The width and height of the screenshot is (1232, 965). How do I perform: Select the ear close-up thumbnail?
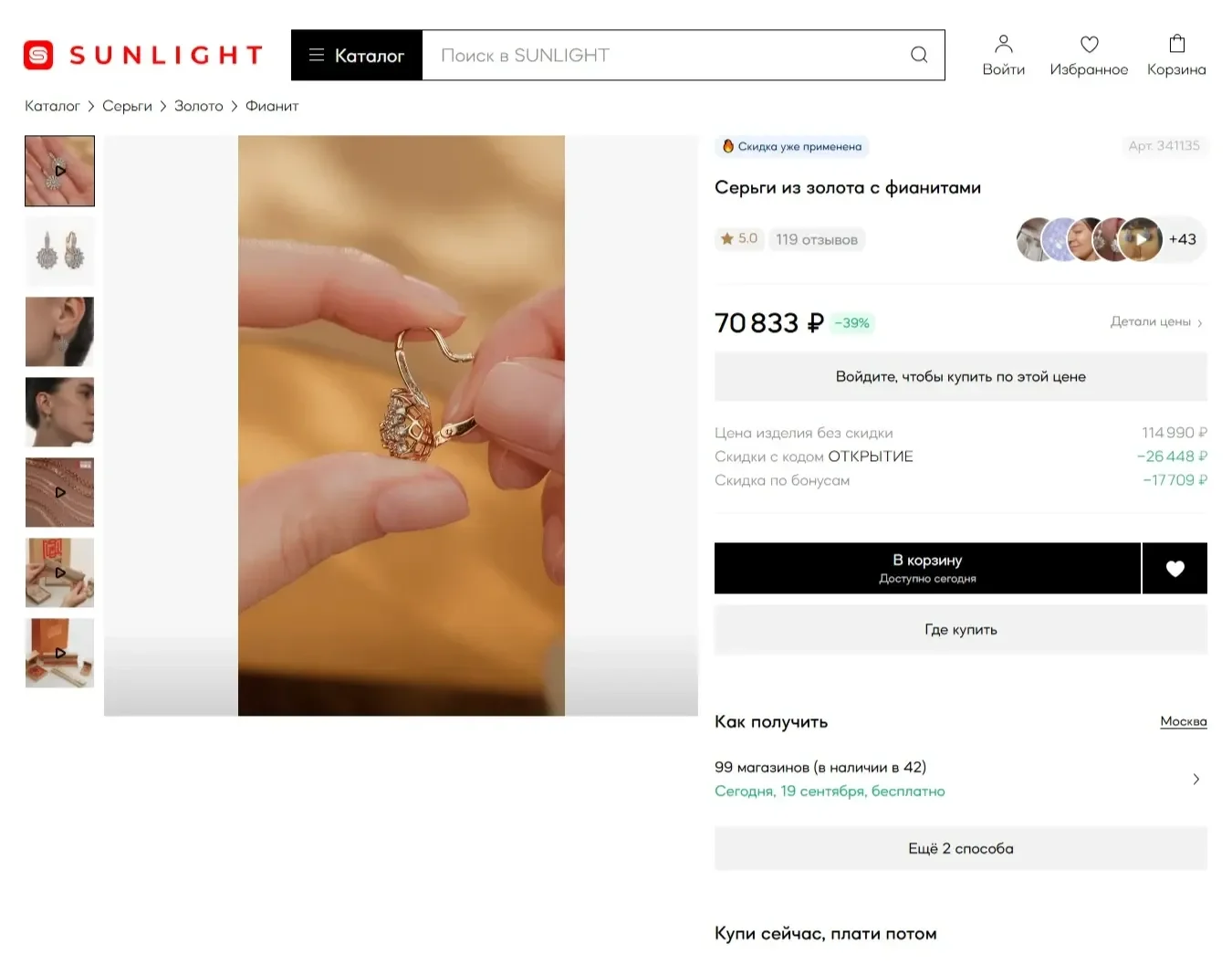point(59,331)
